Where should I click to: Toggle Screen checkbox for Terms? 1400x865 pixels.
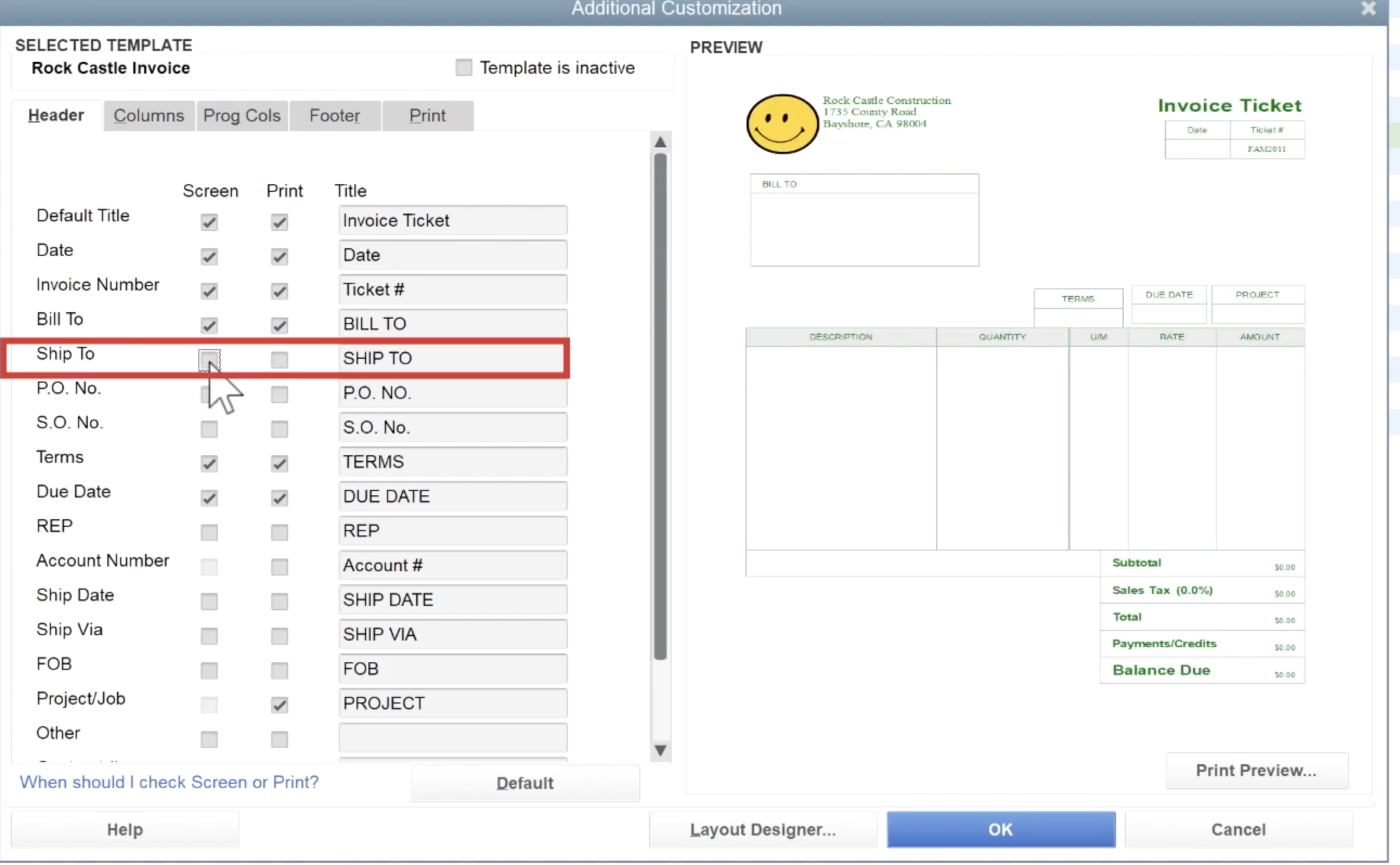[x=209, y=463]
